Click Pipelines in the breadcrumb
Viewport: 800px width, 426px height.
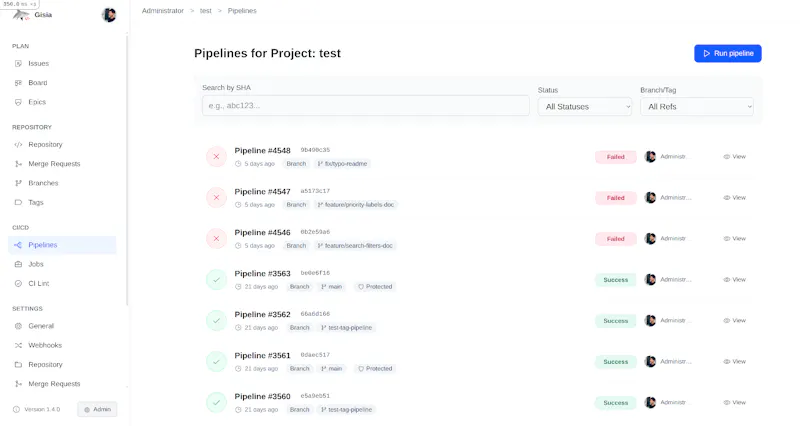pyautogui.click(x=242, y=11)
